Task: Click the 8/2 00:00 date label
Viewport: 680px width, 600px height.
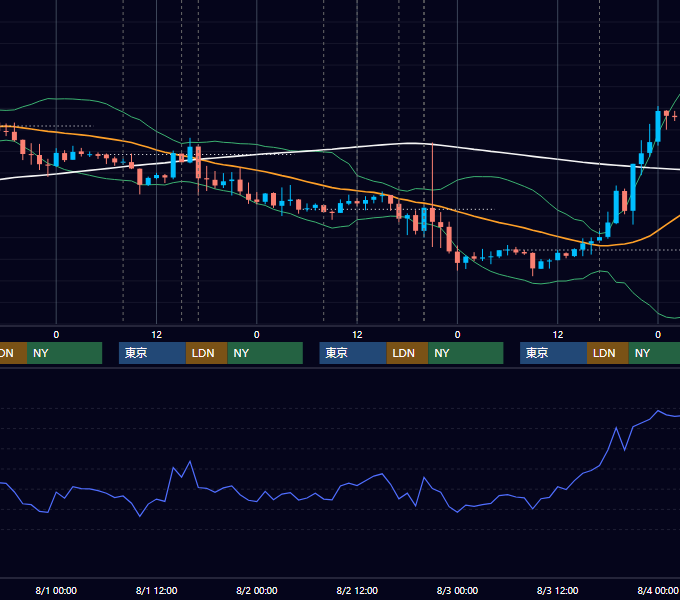Action: [x=257, y=590]
